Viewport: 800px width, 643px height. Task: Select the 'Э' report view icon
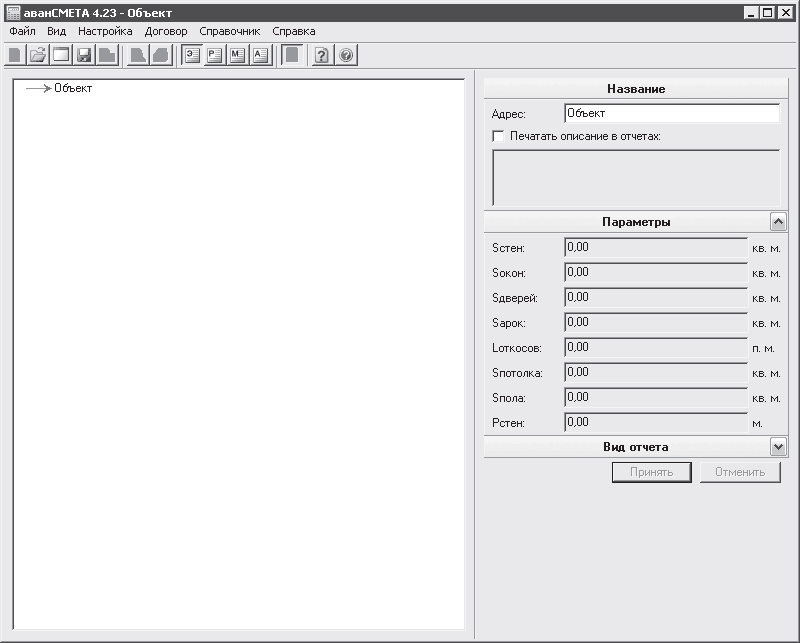coord(192,55)
